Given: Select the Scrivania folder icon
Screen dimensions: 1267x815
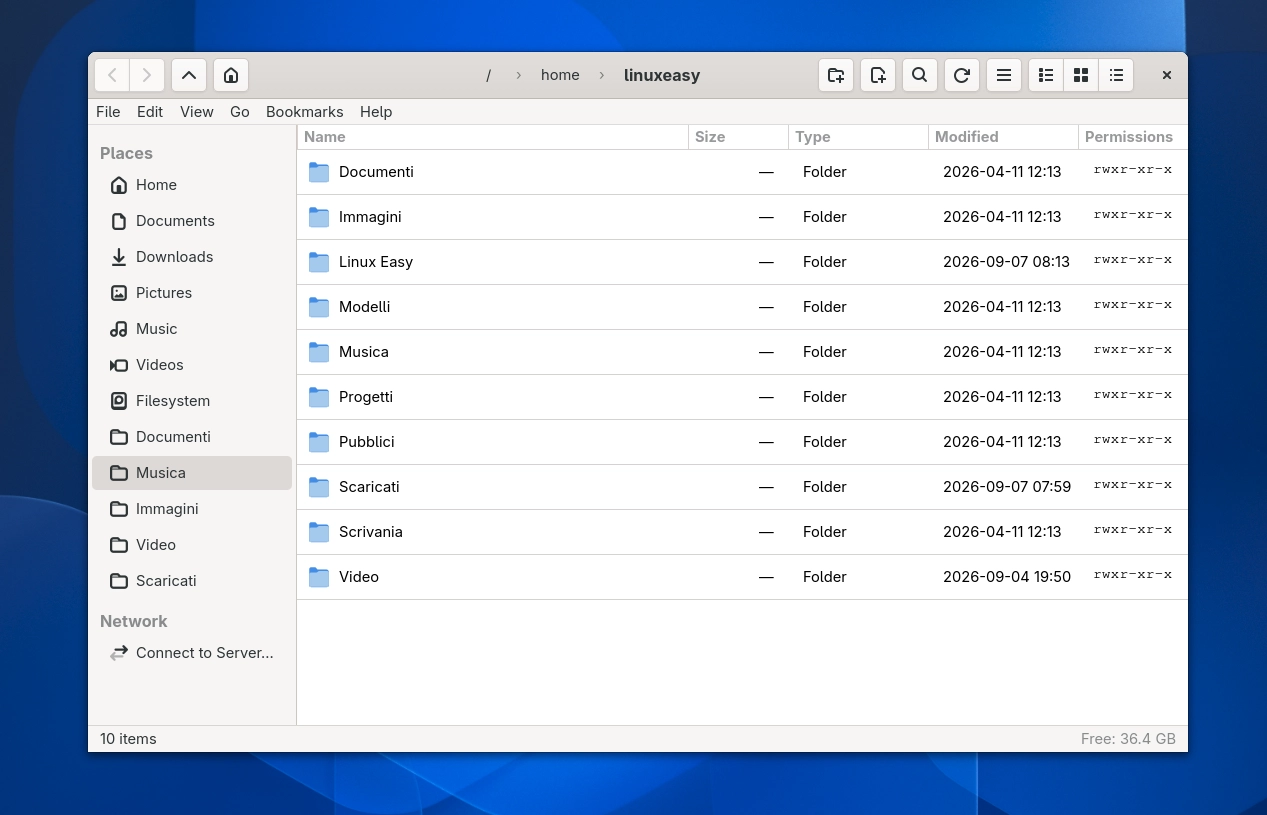Looking at the screenshot, I should click(x=319, y=532).
